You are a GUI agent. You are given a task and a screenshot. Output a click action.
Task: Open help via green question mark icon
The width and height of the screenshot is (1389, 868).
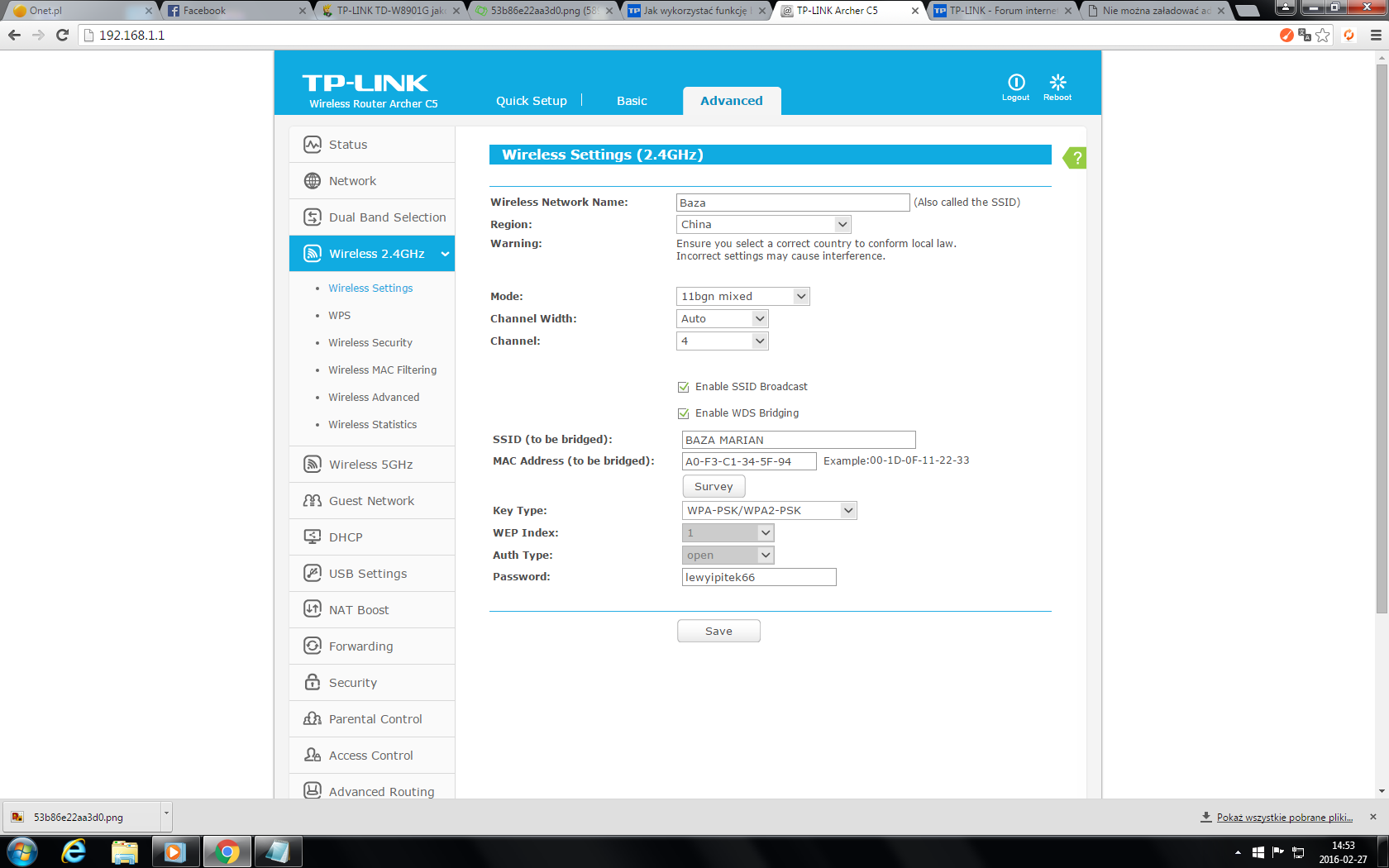1076,158
